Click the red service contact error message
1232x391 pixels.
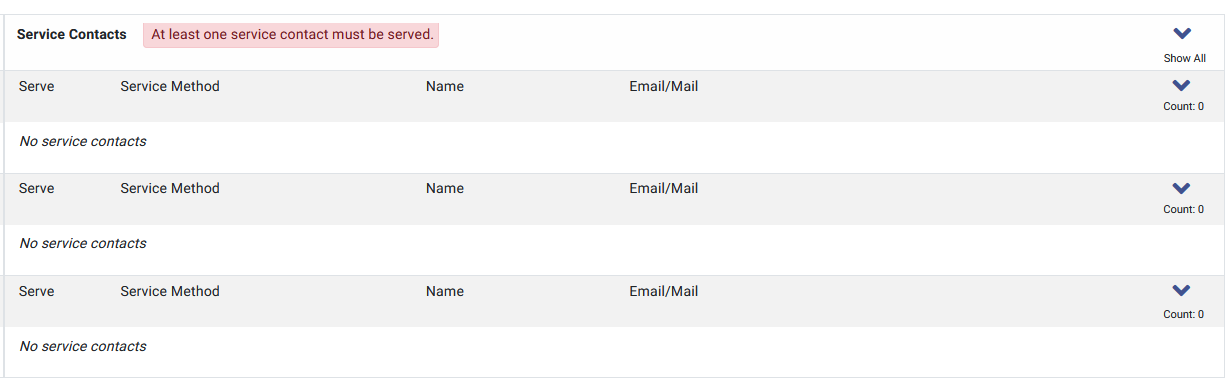click(x=292, y=35)
